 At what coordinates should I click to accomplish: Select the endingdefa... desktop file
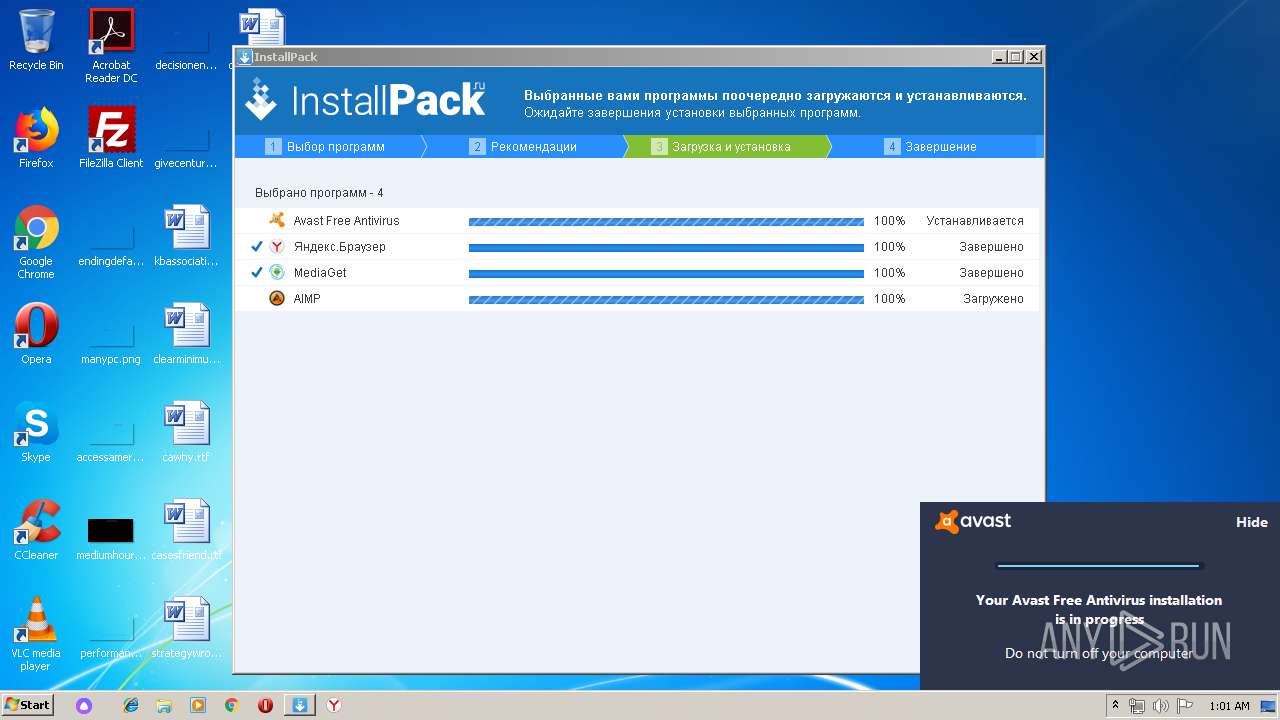111,244
